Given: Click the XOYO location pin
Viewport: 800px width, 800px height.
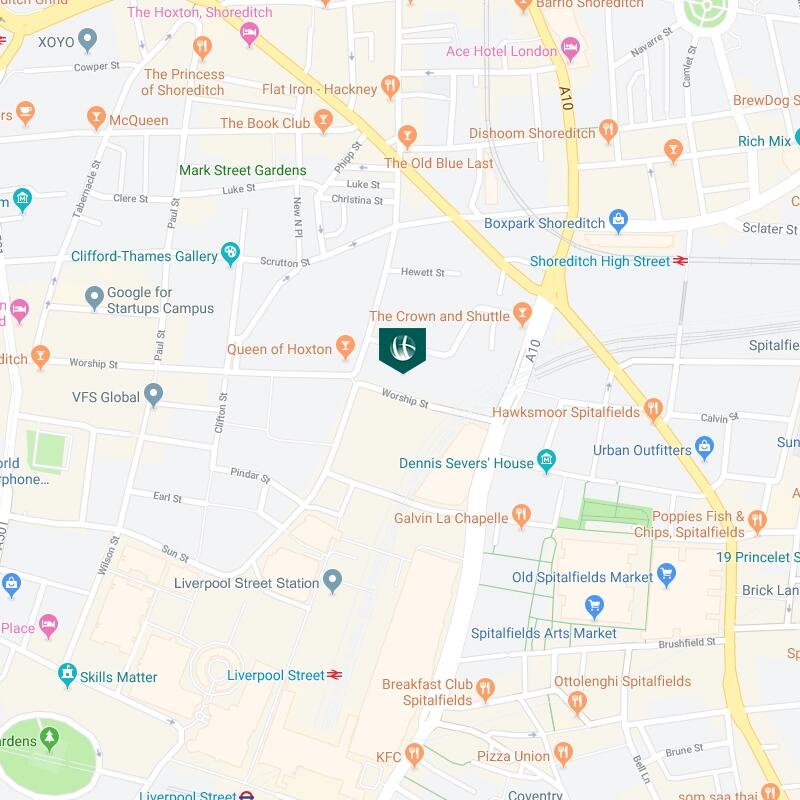Looking at the screenshot, I should [x=88, y=40].
